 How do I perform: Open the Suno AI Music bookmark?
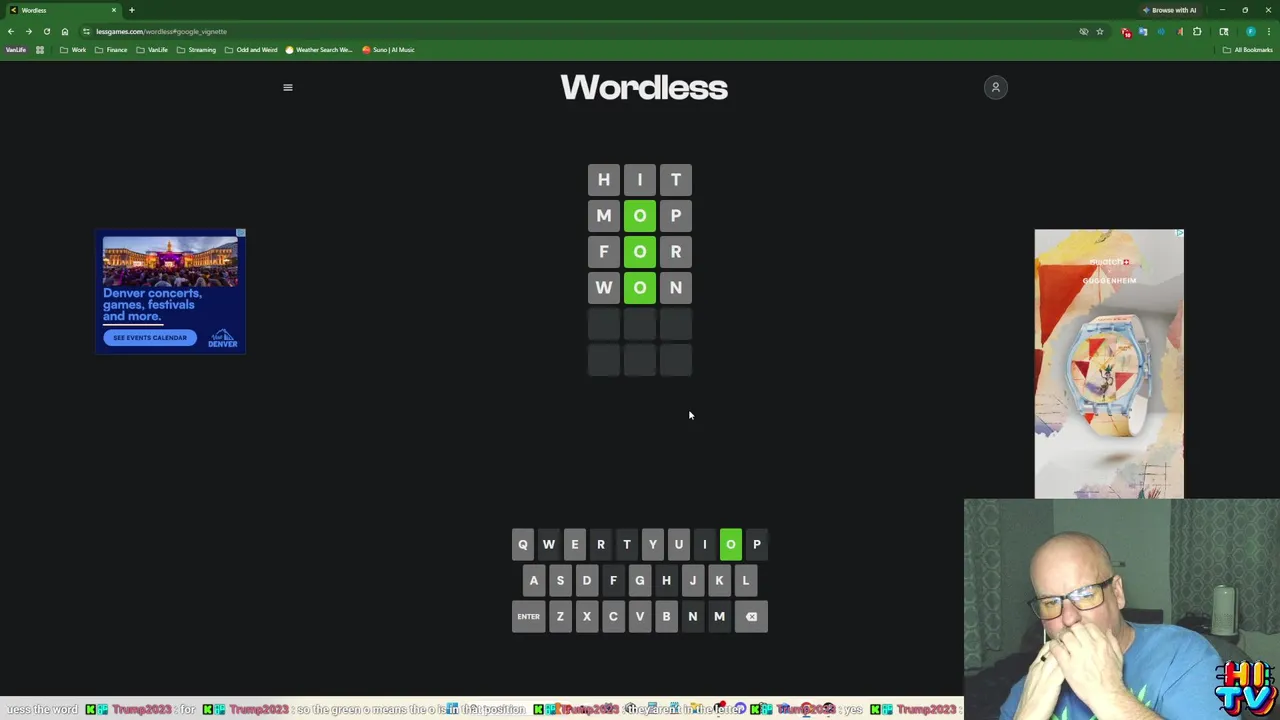tap(388, 49)
